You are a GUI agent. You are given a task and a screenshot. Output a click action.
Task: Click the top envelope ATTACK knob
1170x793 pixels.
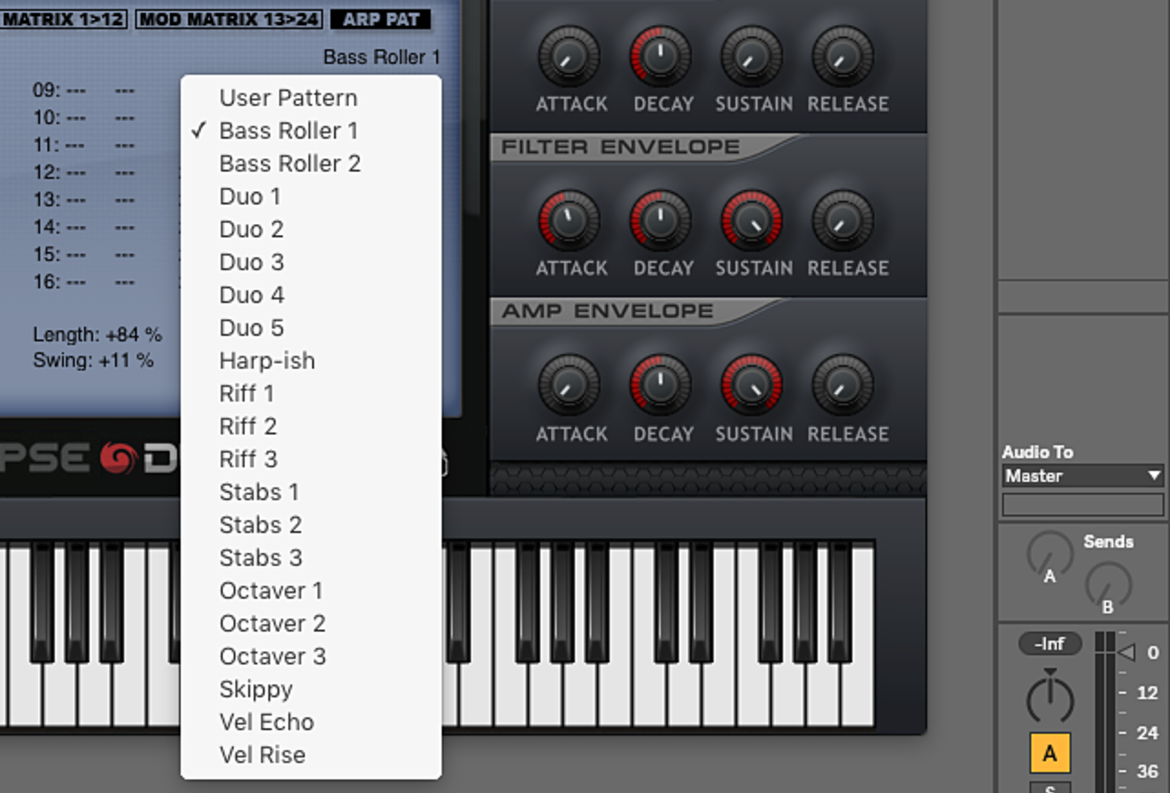tap(569, 56)
